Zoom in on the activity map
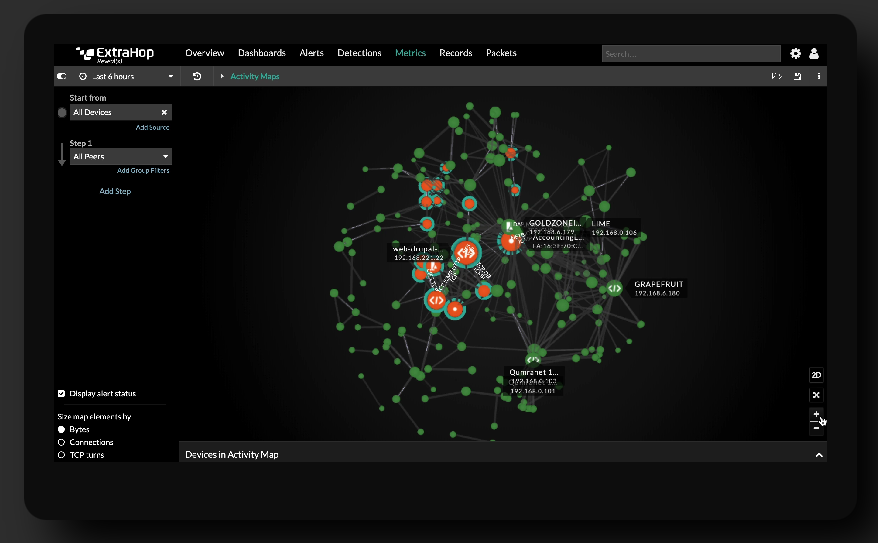This screenshot has height=543, width=878. point(816,414)
